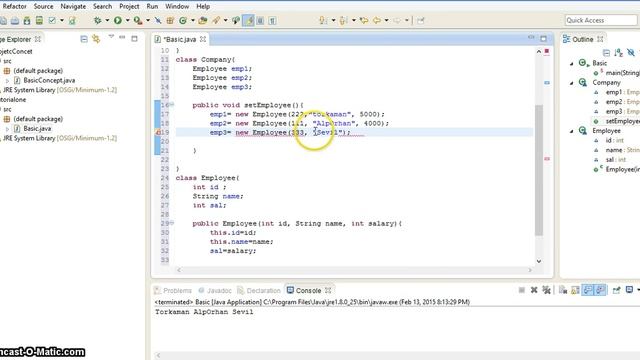Open the Help menu
Viewport: 640px width, 360px height.
click(203, 7)
